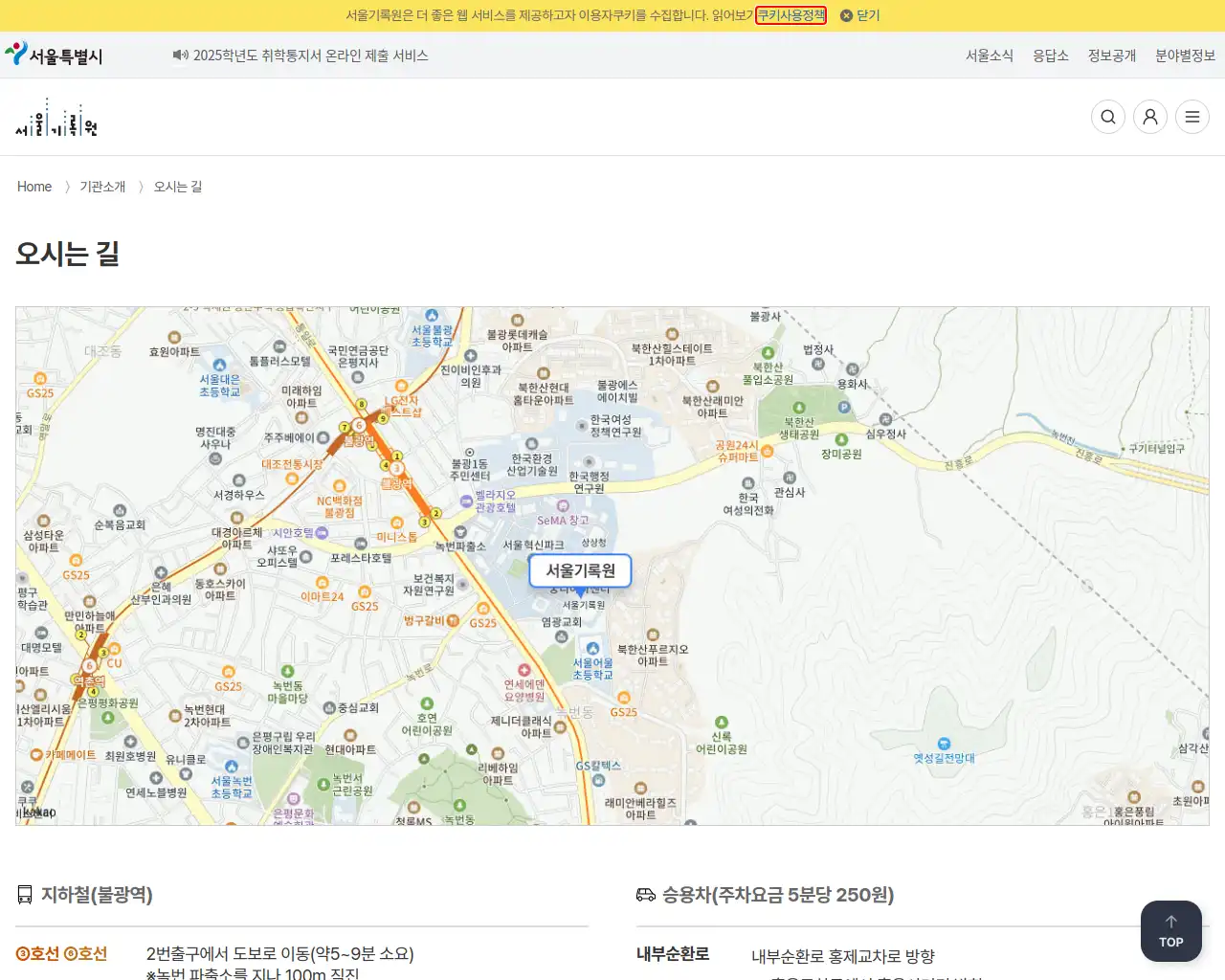The image size is (1225, 980).
Task: Select 오시는 길 breadcrumb
Action: coord(178,187)
